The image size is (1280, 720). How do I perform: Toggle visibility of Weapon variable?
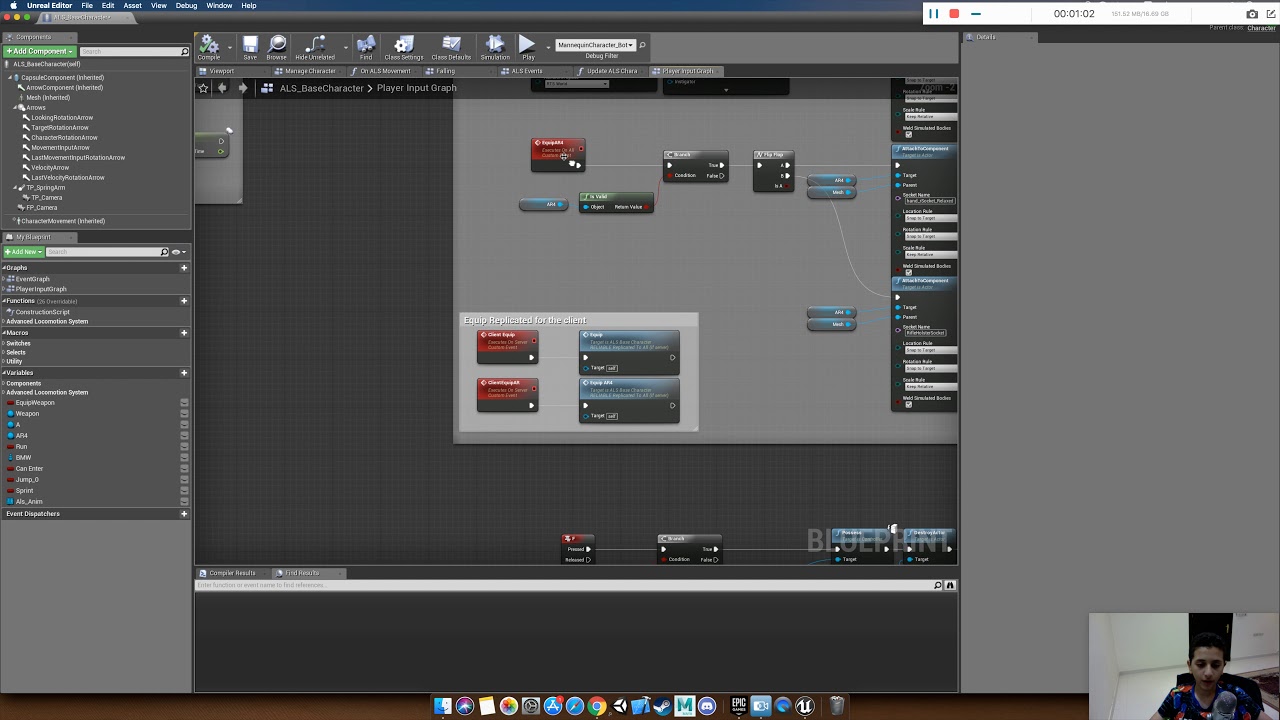click(x=184, y=413)
